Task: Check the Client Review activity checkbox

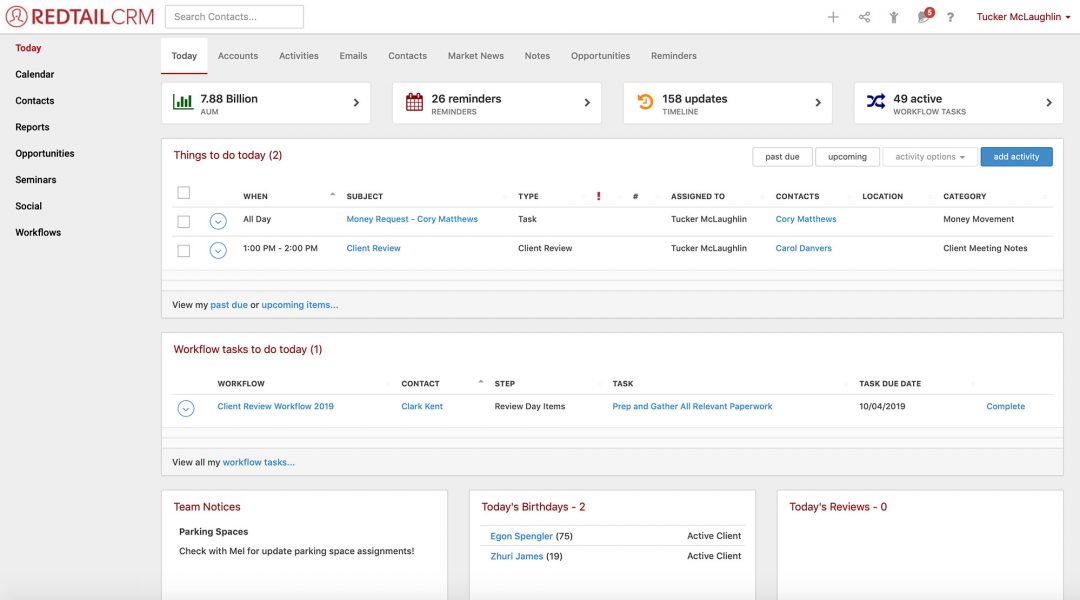Action: (184, 249)
